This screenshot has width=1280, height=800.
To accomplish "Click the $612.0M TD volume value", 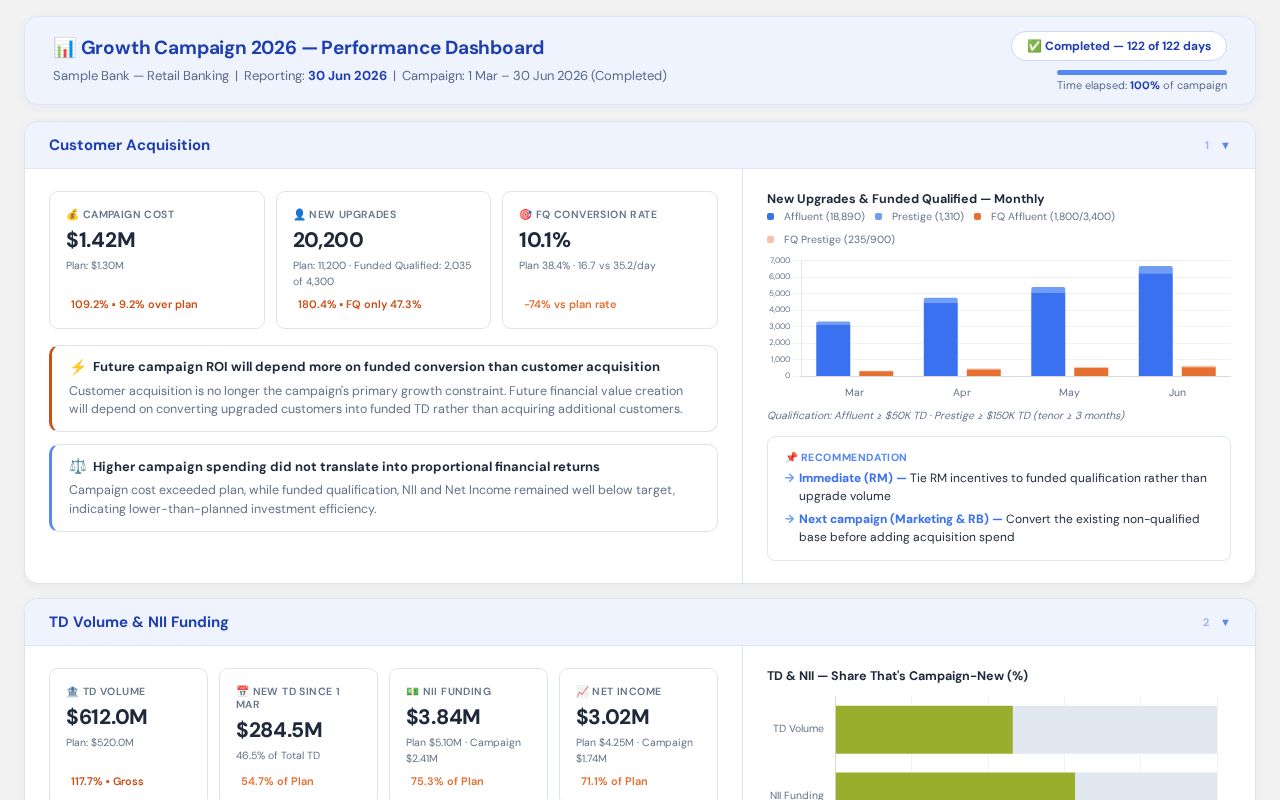I will click(107, 717).
